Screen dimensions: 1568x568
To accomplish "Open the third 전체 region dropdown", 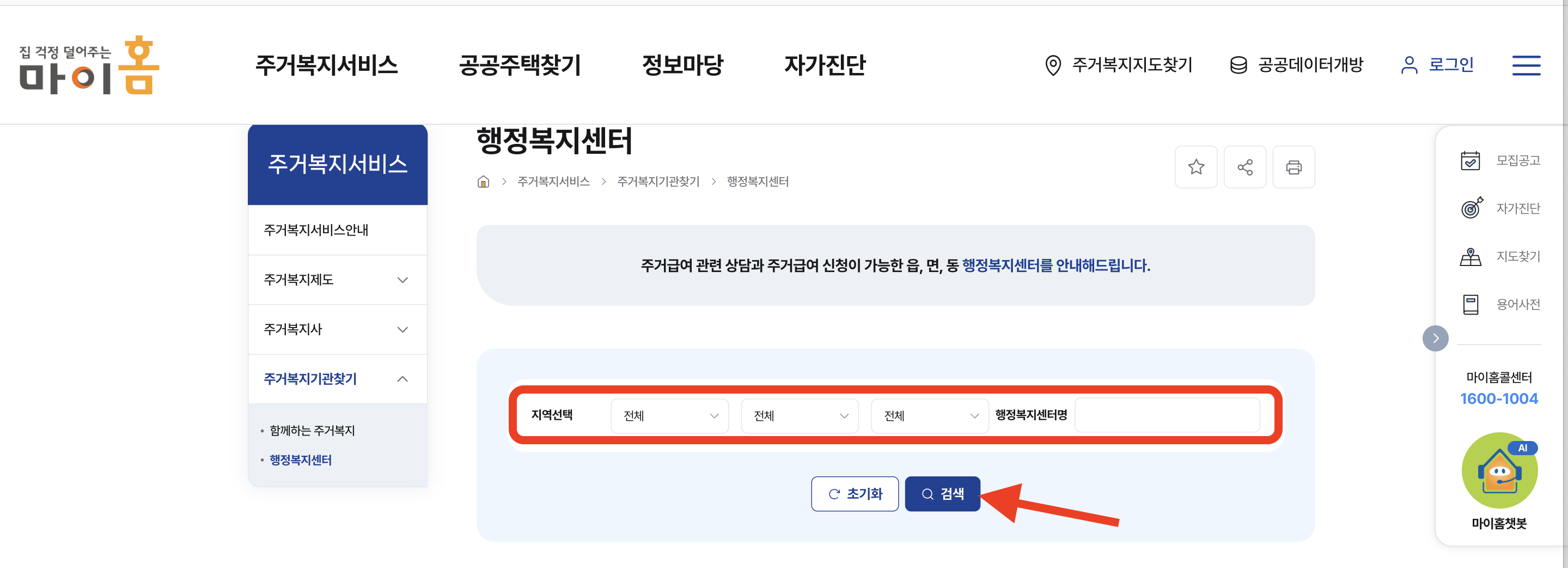I will point(930,415).
